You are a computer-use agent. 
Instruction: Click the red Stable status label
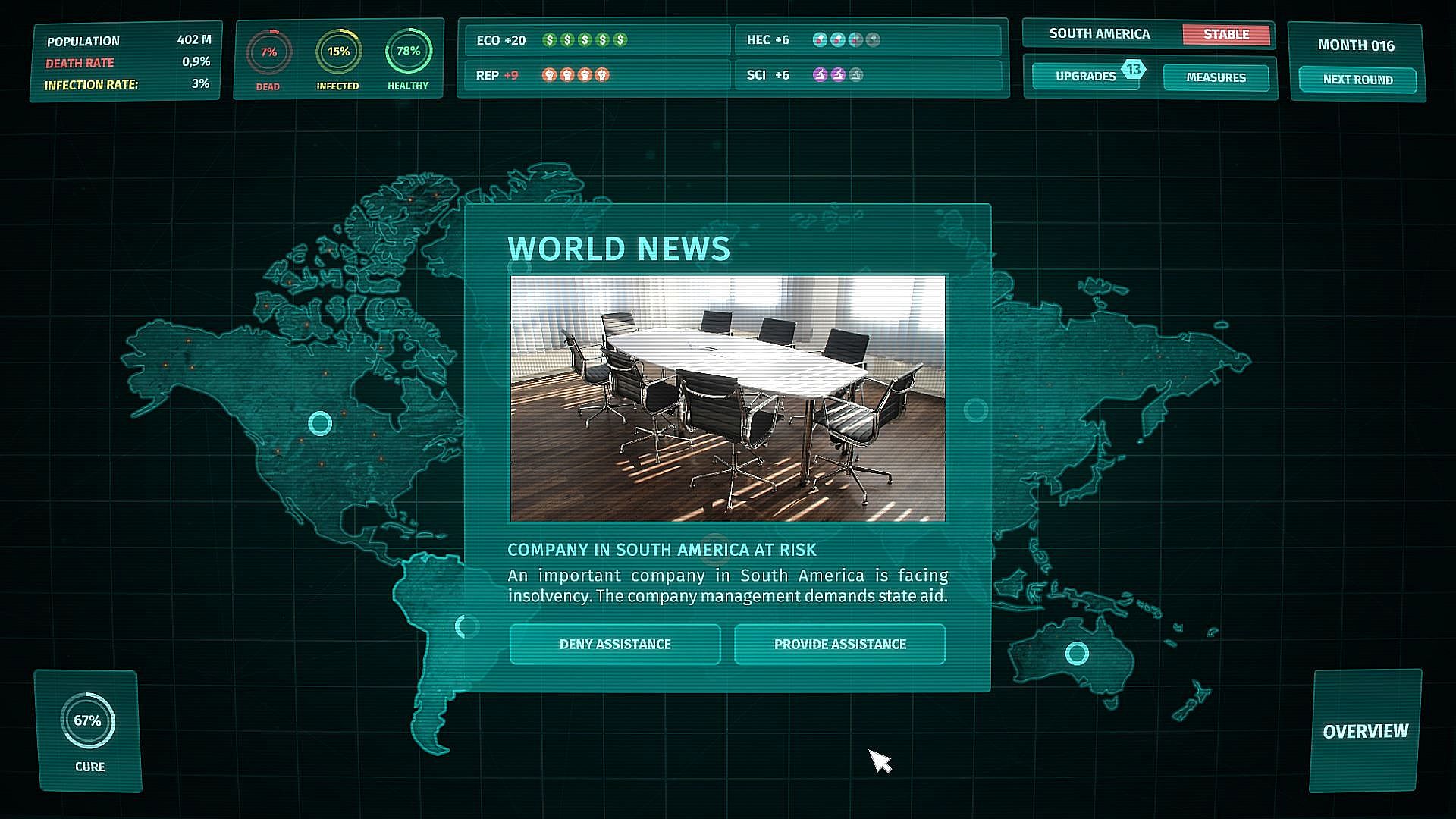[1225, 34]
